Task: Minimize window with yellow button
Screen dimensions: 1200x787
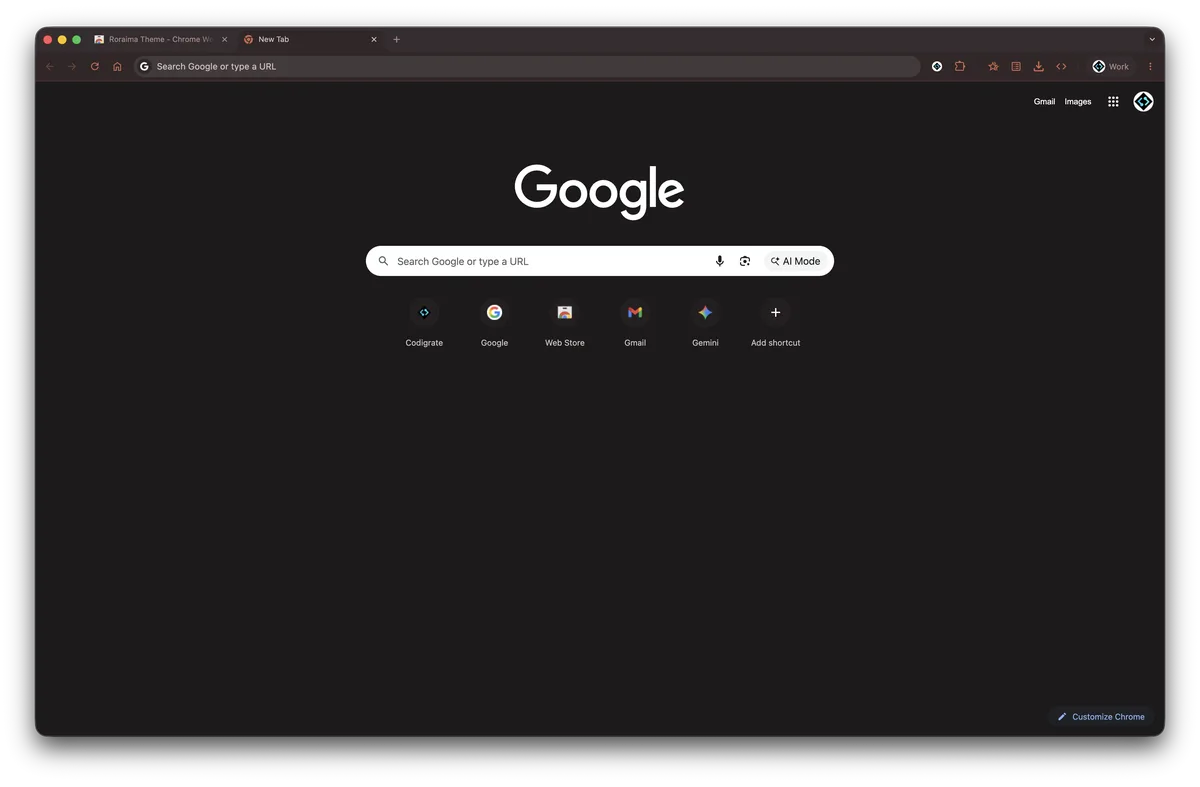Action: pyautogui.click(x=62, y=40)
